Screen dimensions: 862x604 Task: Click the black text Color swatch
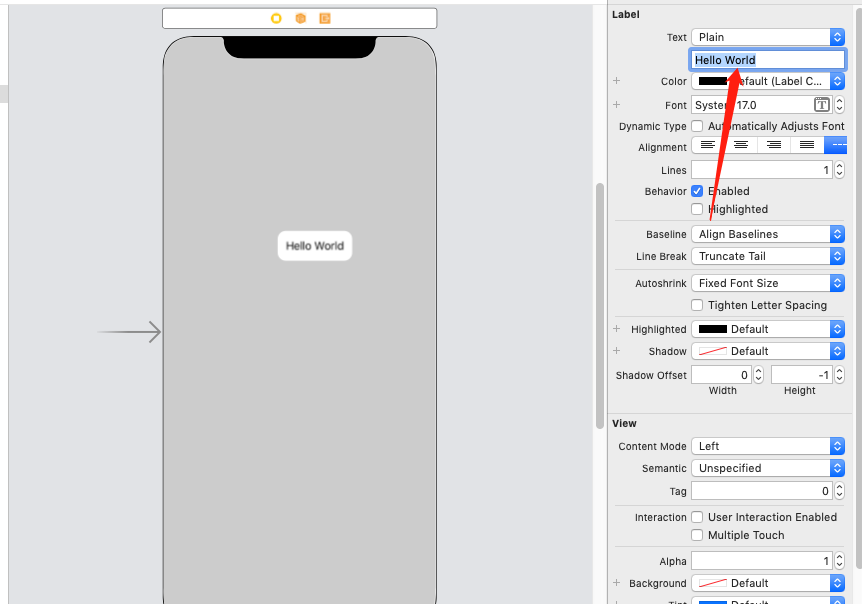tap(712, 81)
